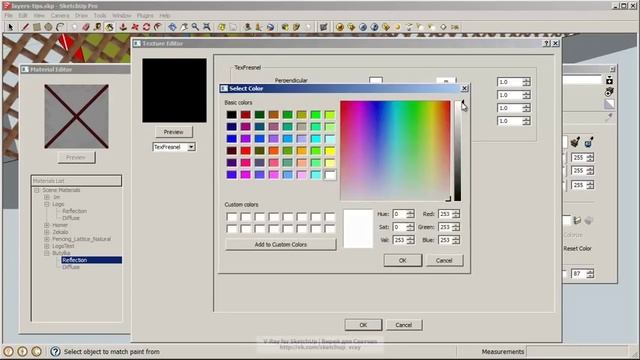Activate the Tape Measure tool
The width and height of the screenshot is (640, 360).
[98, 27]
